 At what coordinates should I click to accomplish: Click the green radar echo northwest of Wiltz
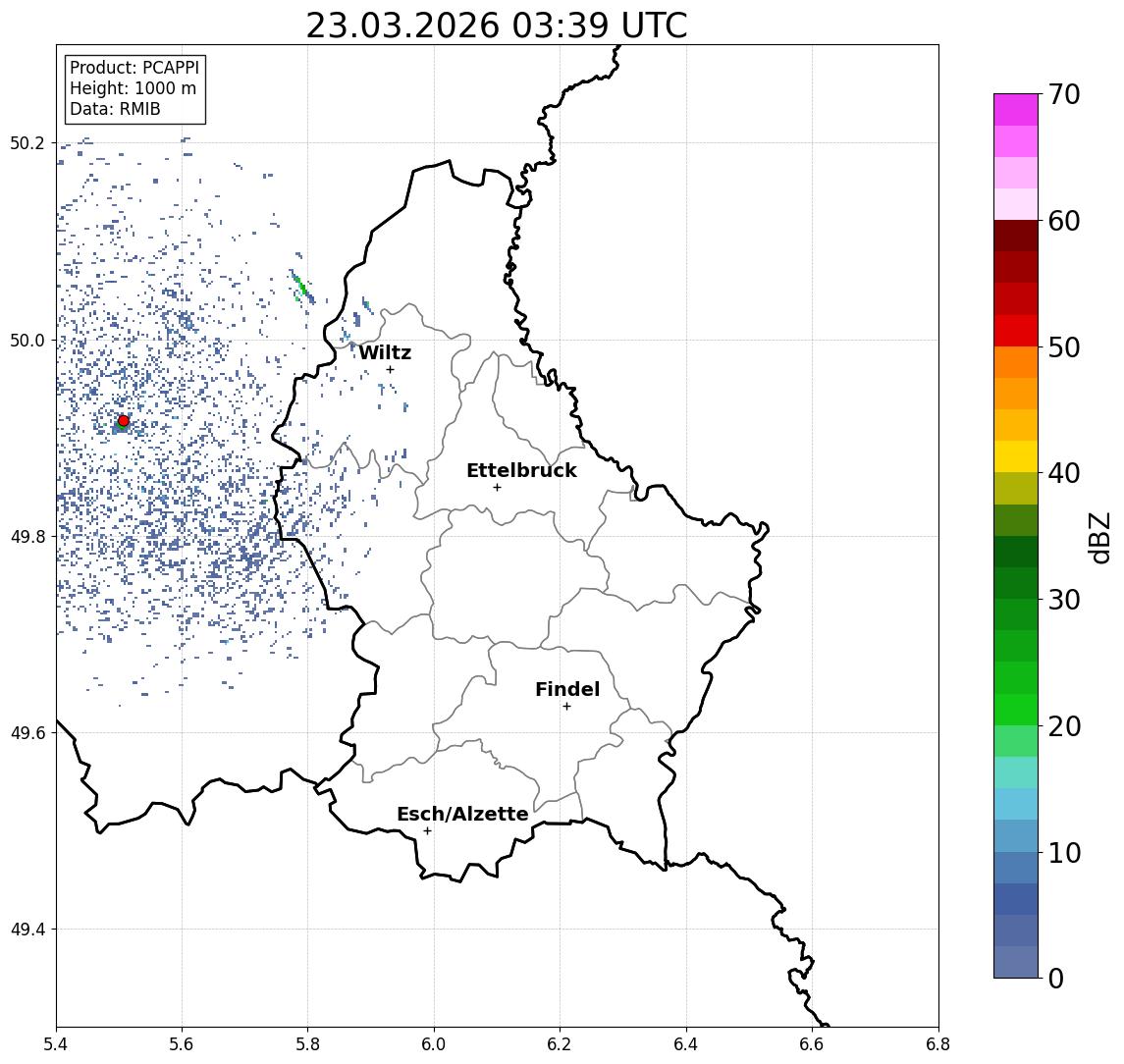(x=301, y=287)
